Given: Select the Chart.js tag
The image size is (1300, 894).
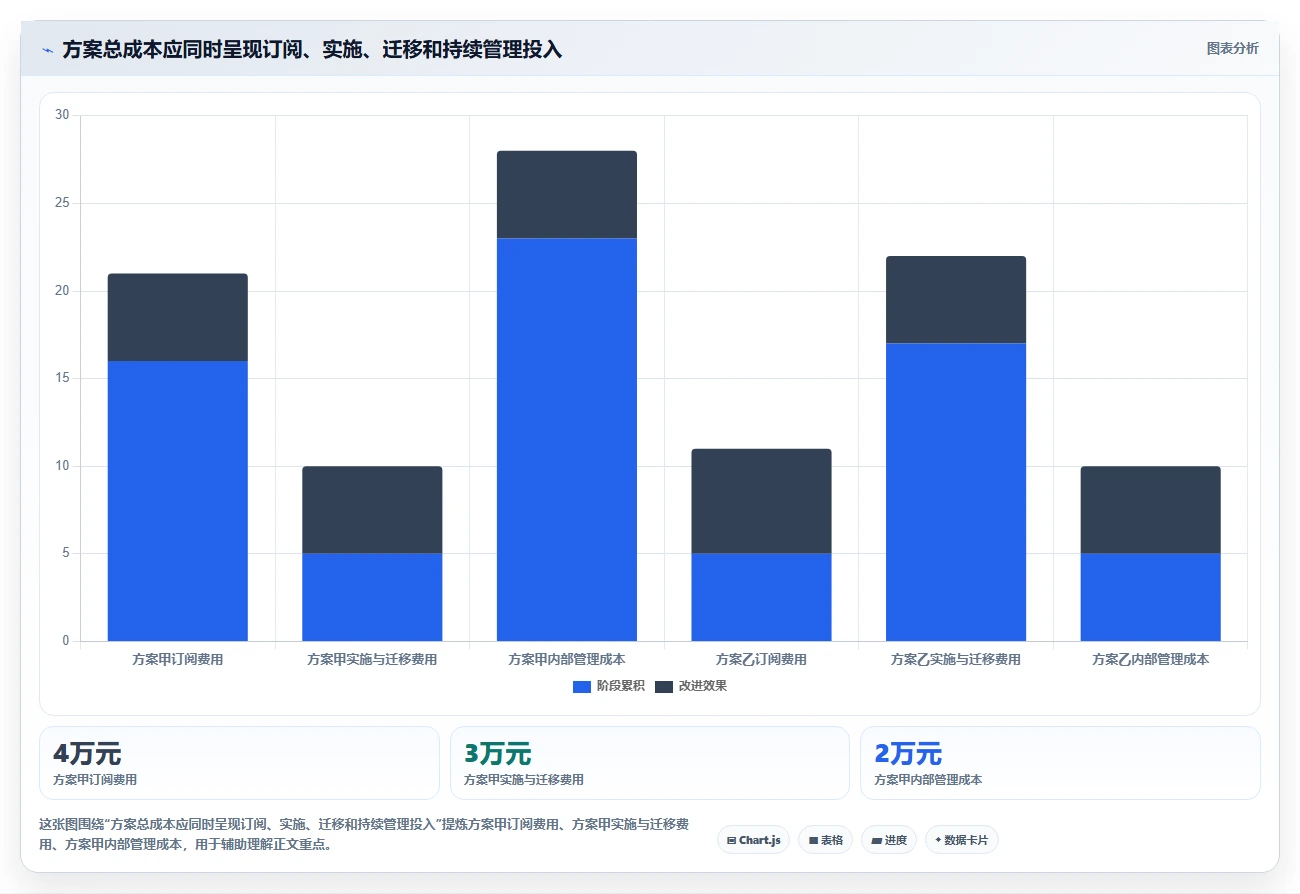Looking at the screenshot, I should click(x=754, y=840).
